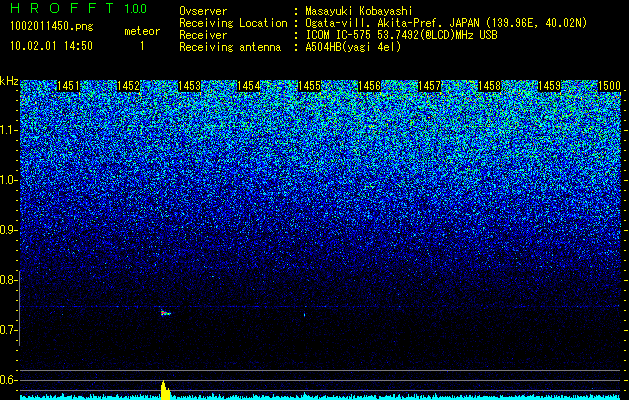Click the yellow meteor power peak

[x=165, y=390]
